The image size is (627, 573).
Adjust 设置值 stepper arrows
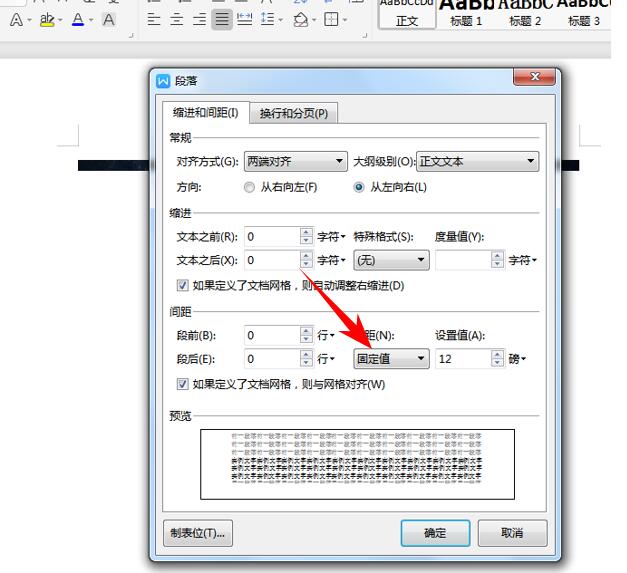(497, 359)
